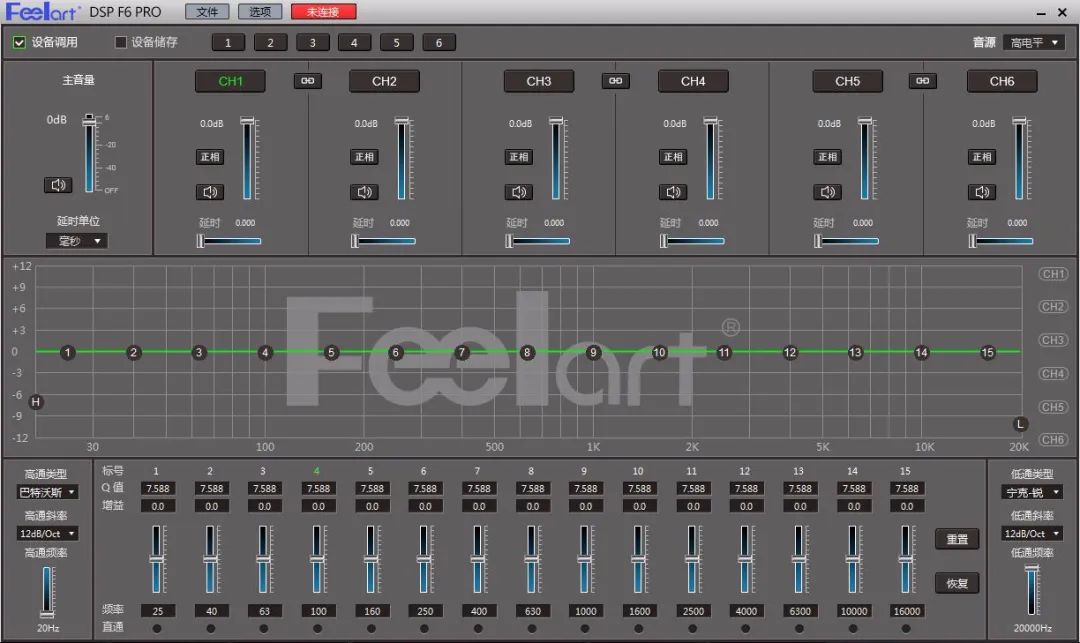Link CH1 and CH2 with chain icon
The width and height of the screenshot is (1080, 643).
tap(307, 81)
